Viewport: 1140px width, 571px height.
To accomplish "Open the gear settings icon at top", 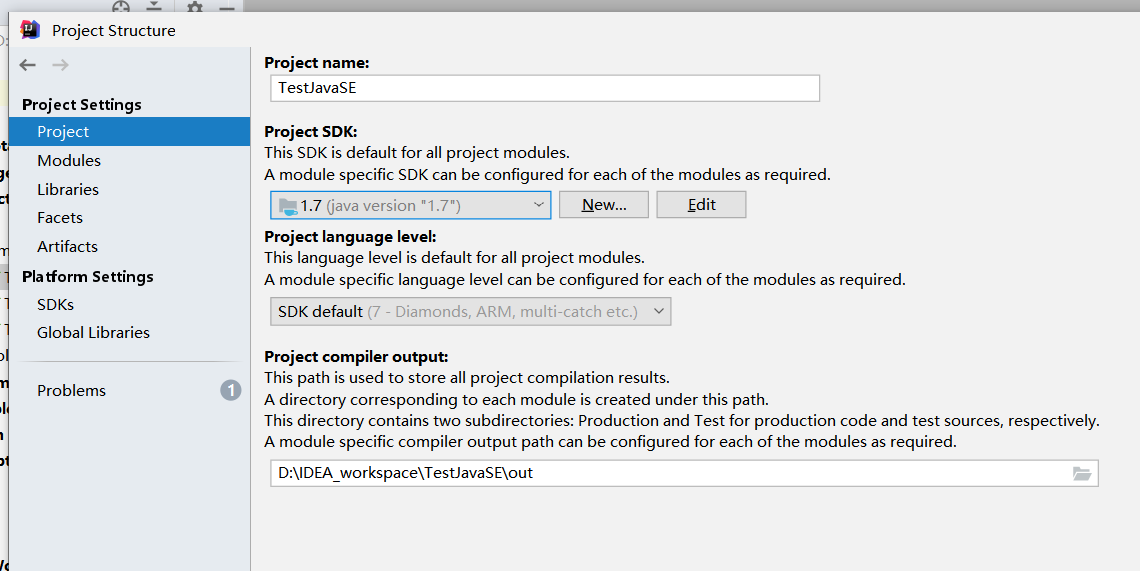I will tap(195, 7).
